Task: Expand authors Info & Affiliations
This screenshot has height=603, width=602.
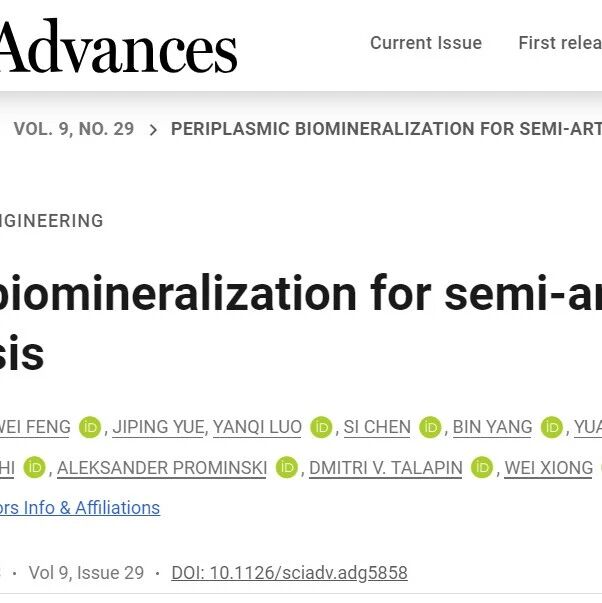Action: click(80, 508)
